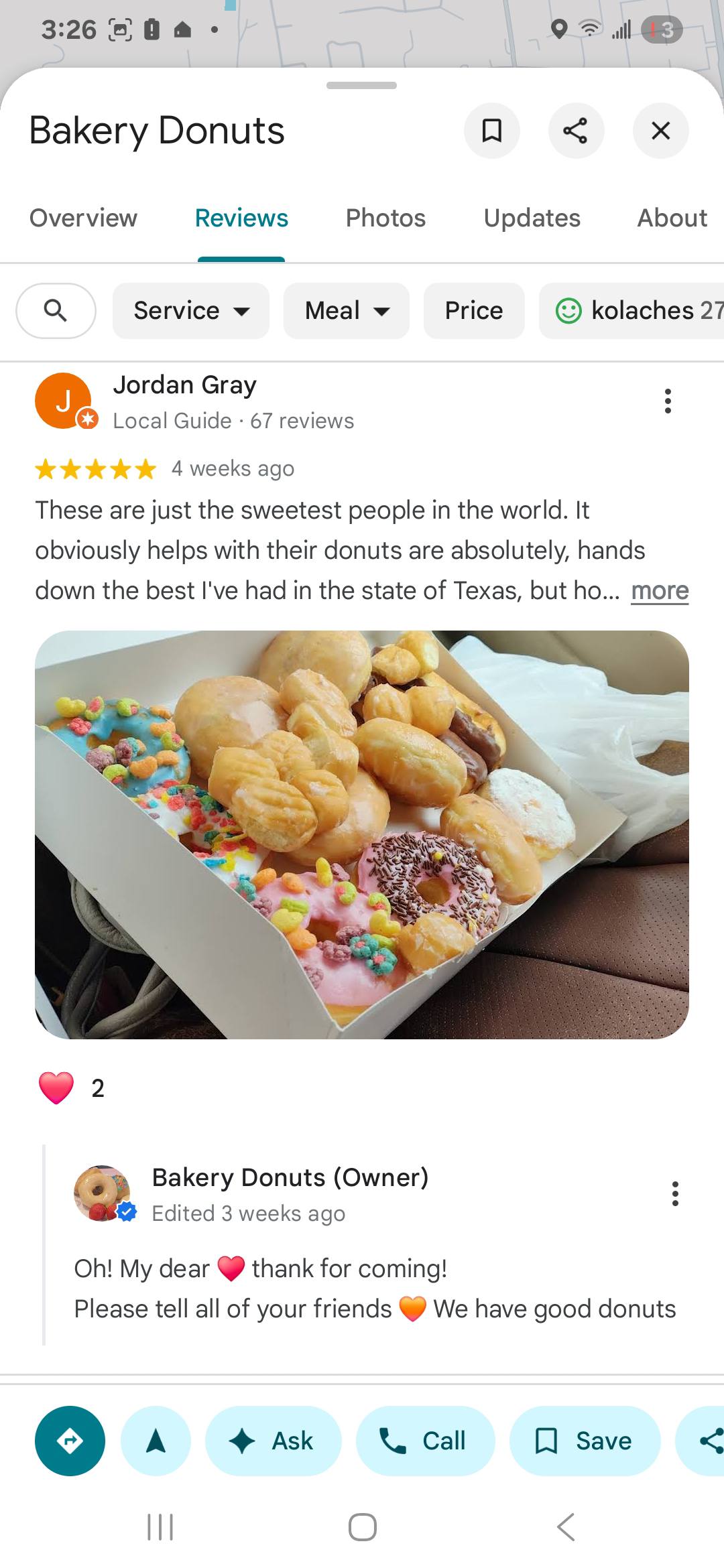
Task: Tap the Ask button
Action: (x=274, y=1441)
